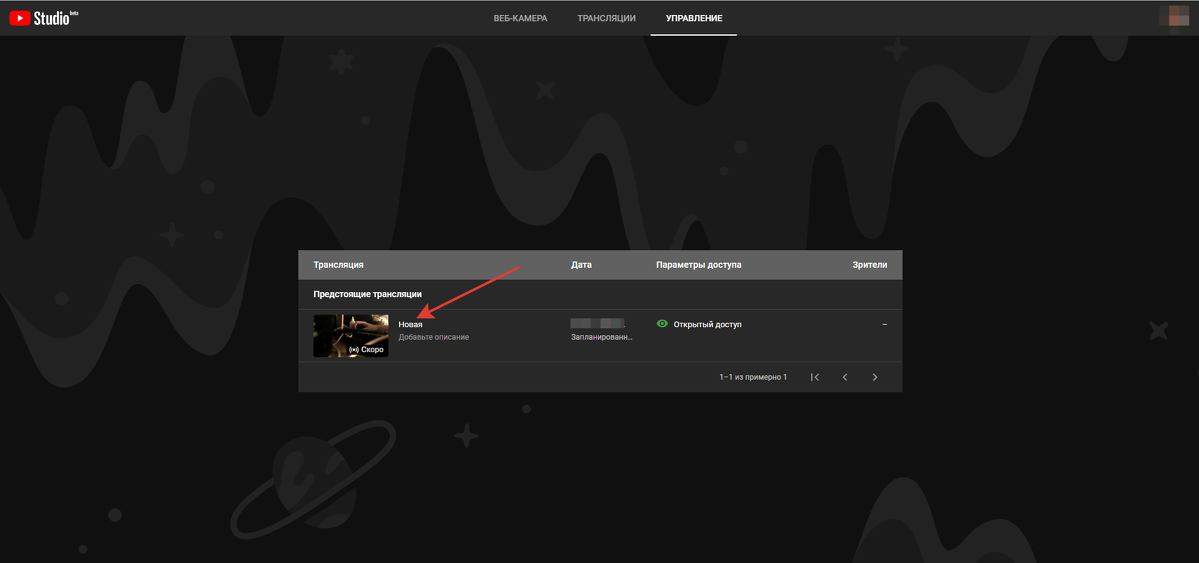Click the 'Зрители' column header

[869, 265]
